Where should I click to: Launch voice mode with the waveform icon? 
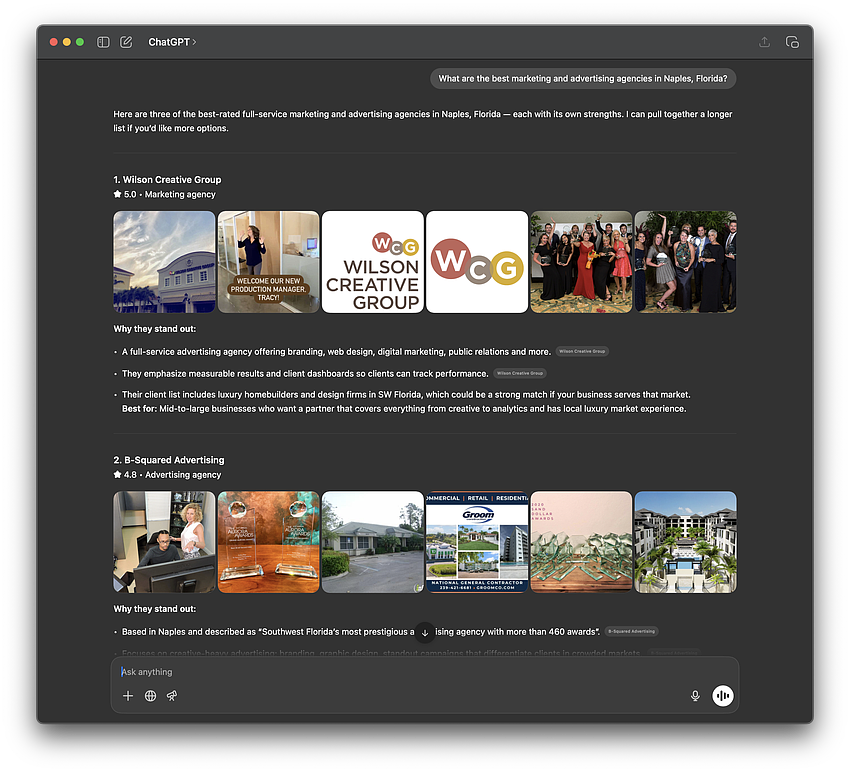click(723, 695)
